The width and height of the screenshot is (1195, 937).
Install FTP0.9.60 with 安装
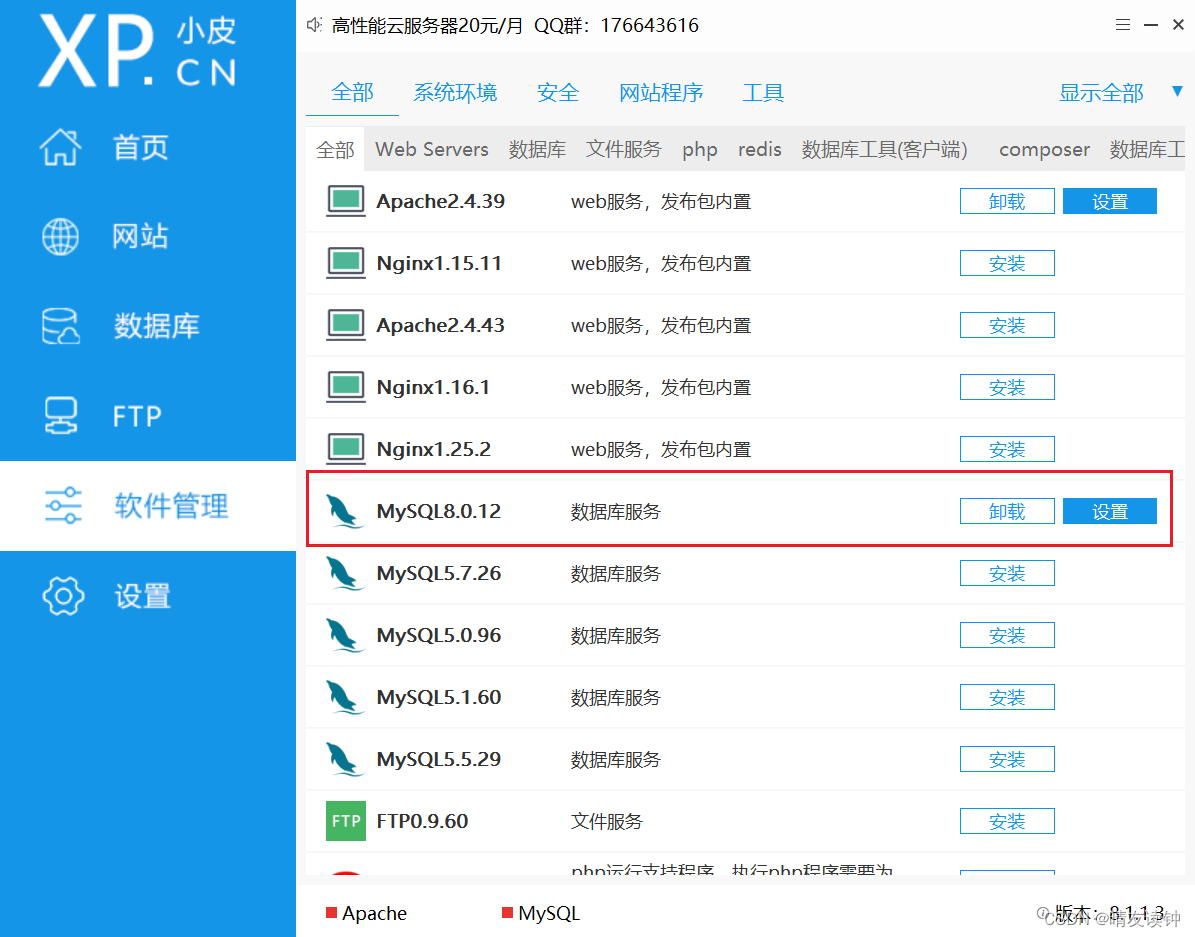pyautogui.click(x=1007, y=821)
